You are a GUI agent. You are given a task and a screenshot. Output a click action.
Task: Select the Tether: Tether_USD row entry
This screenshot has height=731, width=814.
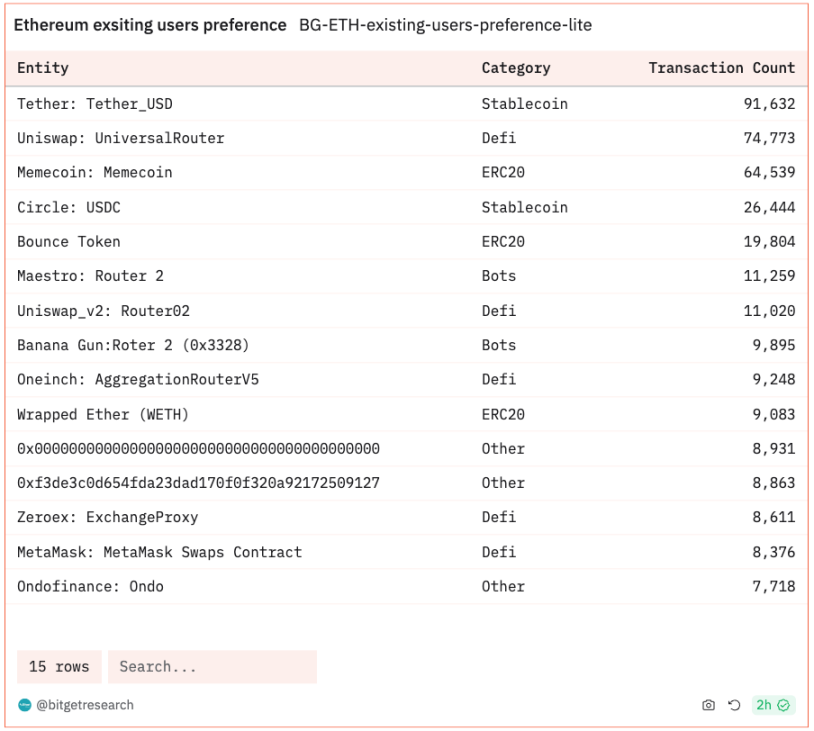[95, 104]
